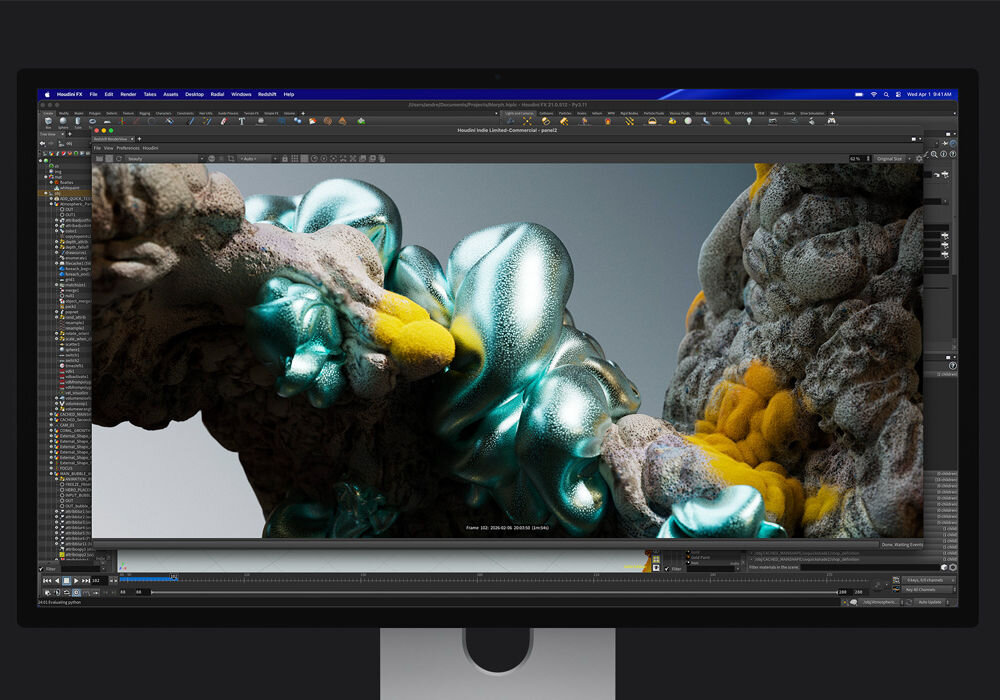
Task: Open the beauty render plane dropdown
Action: coord(200,158)
